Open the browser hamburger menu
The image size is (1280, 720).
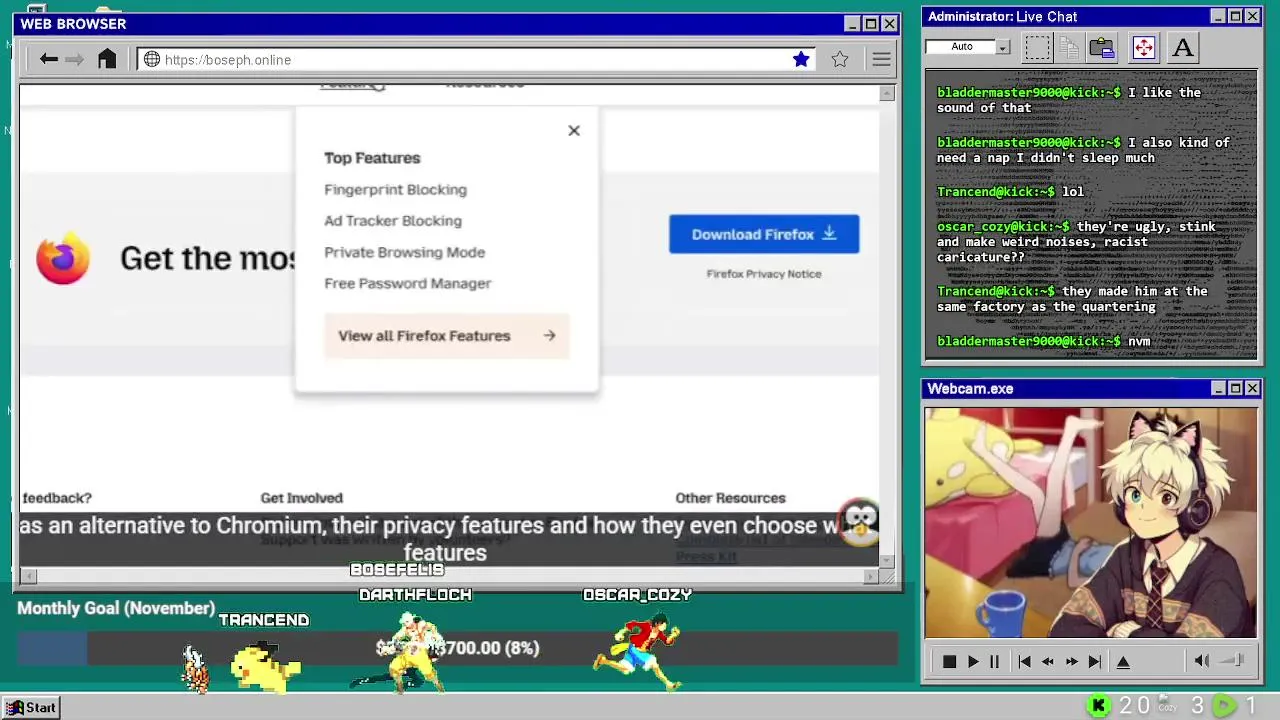pos(881,59)
